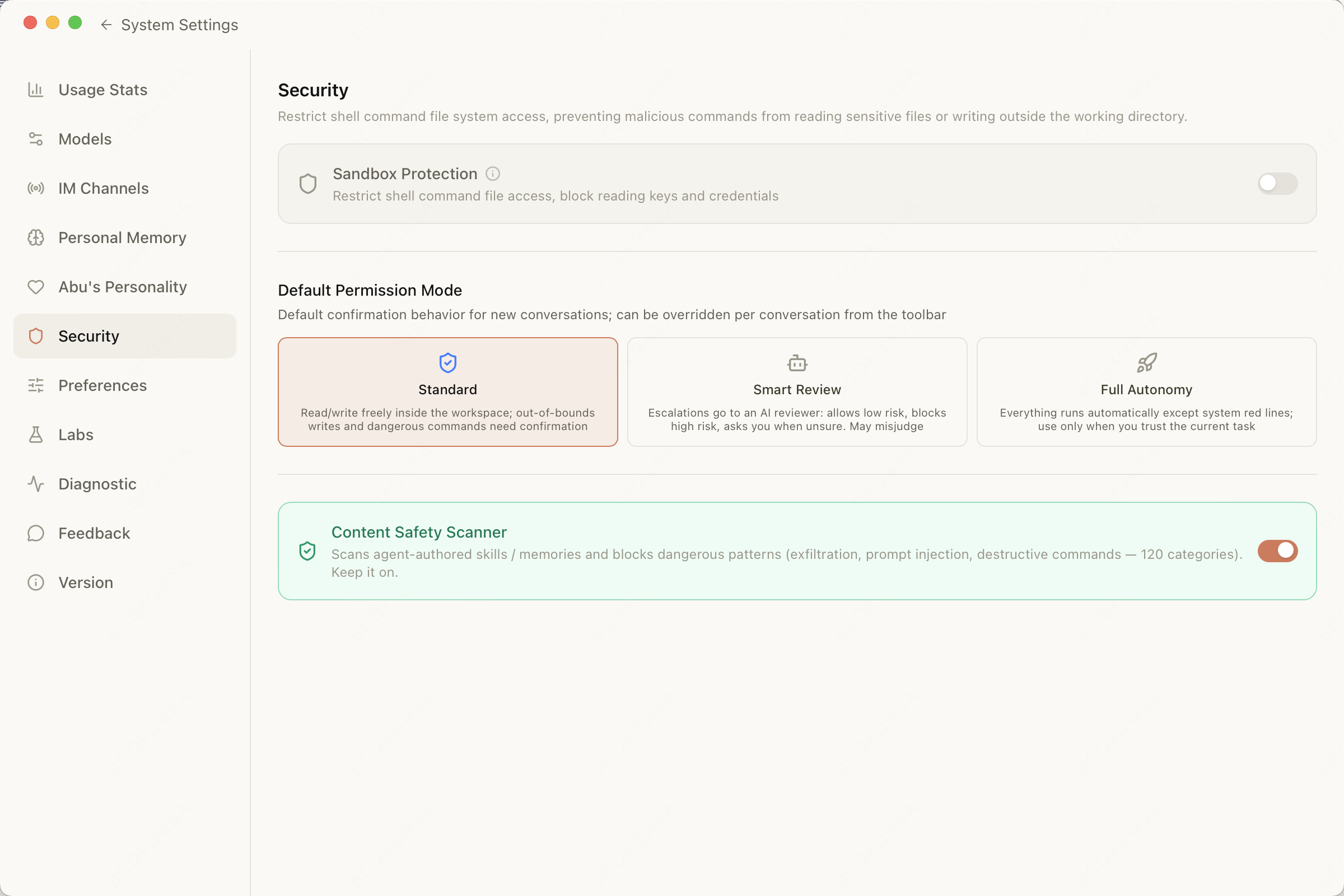The image size is (1344, 896).
Task: Click the Labs flask icon
Action: [35, 435]
